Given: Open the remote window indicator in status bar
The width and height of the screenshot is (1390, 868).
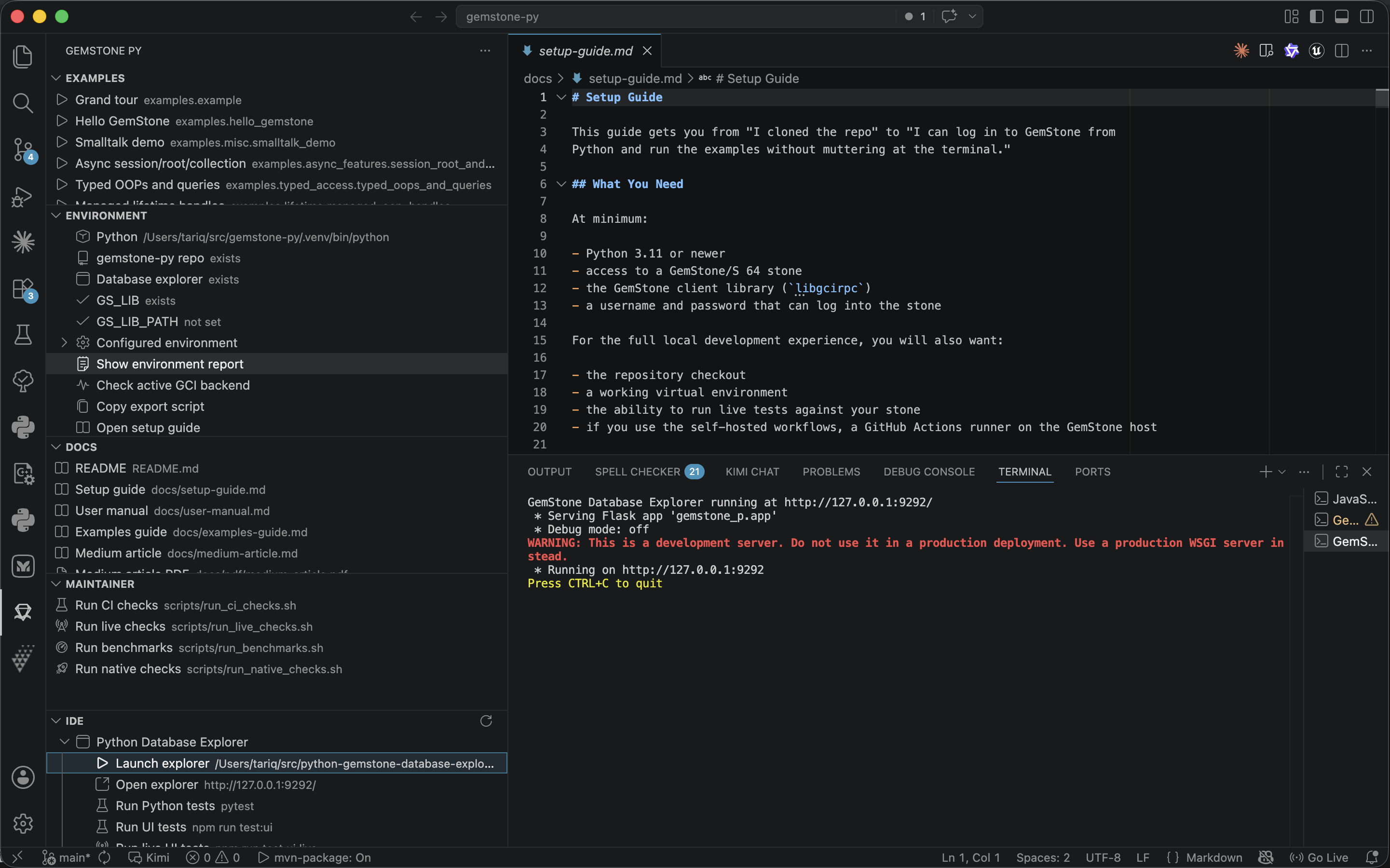Looking at the screenshot, I should point(17,857).
